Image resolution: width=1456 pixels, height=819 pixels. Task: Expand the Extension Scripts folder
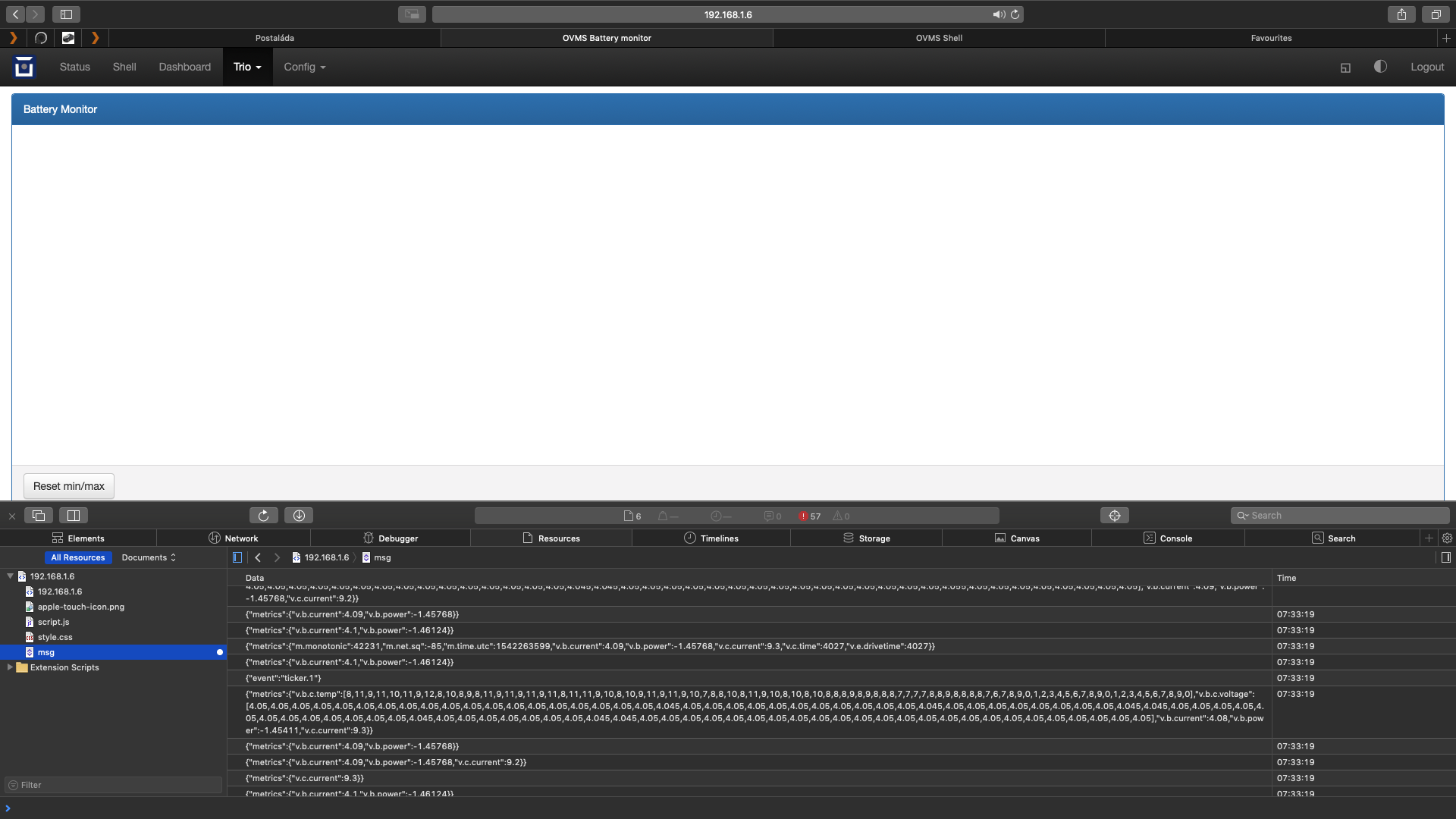pos(10,667)
